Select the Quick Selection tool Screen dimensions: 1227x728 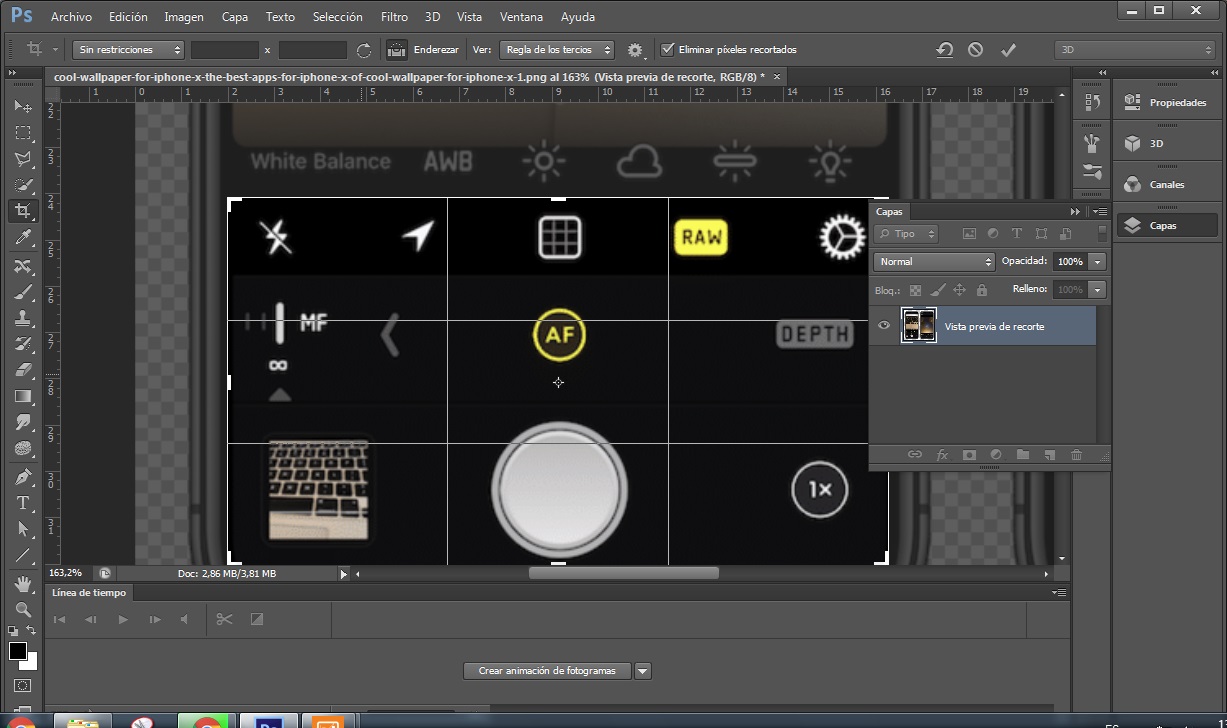pyautogui.click(x=22, y=185)
